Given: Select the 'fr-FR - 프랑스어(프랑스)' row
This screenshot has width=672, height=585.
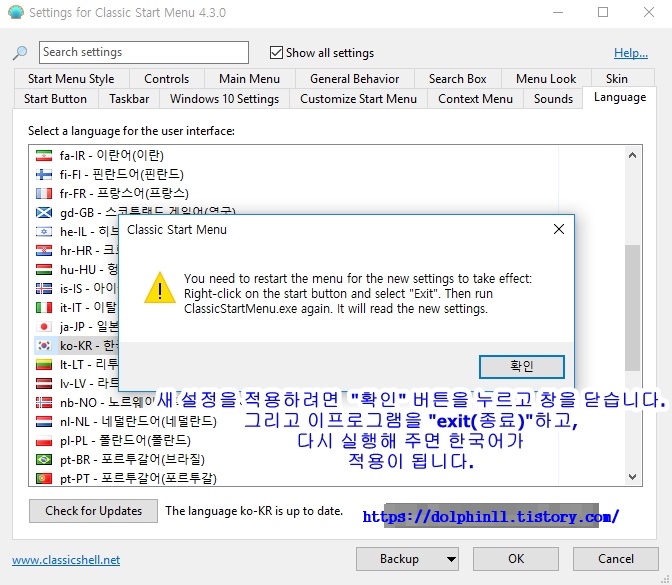Looking at the screenshot, I should coord(297,194).
